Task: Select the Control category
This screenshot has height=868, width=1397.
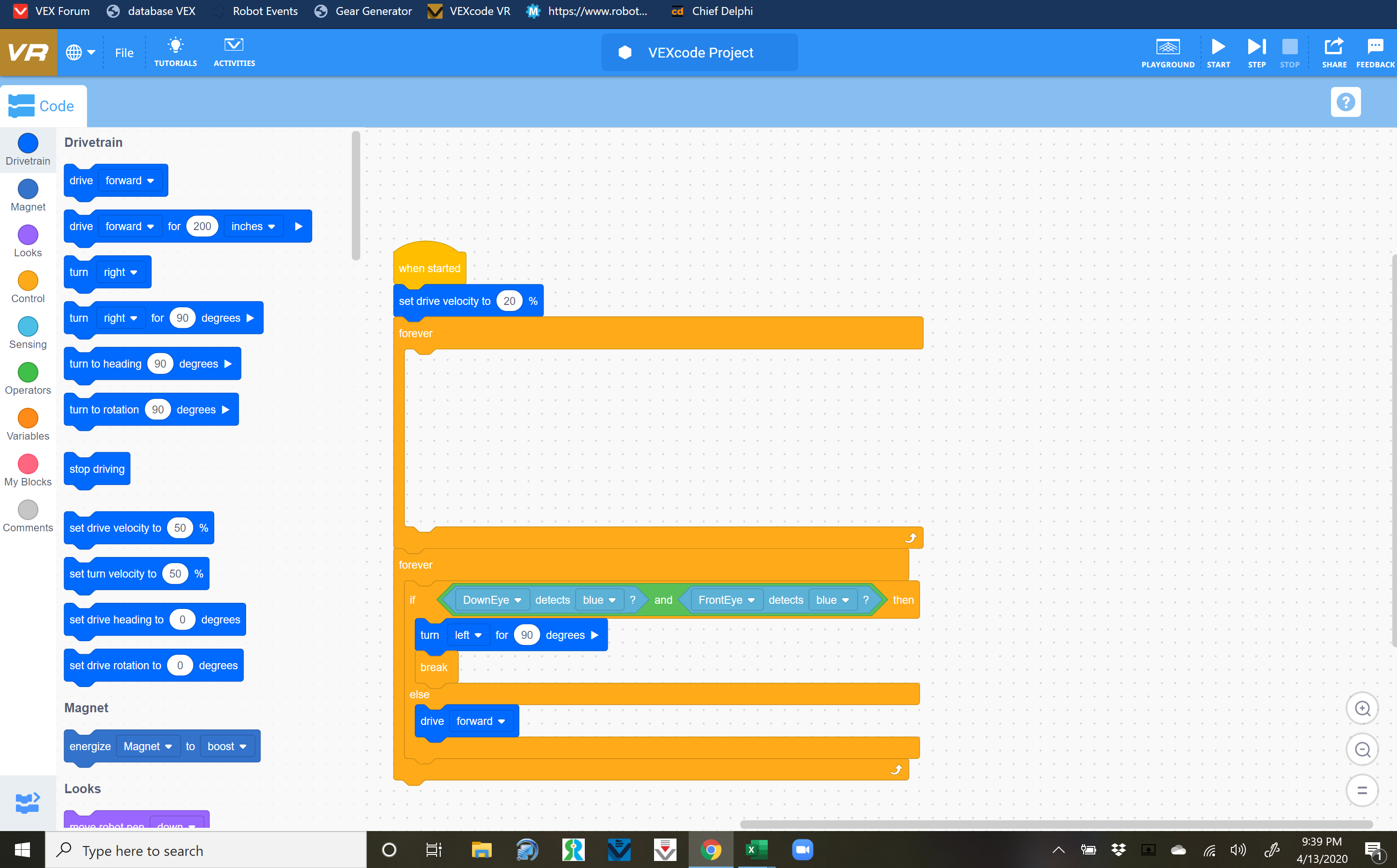Action: tap(28, 288)
